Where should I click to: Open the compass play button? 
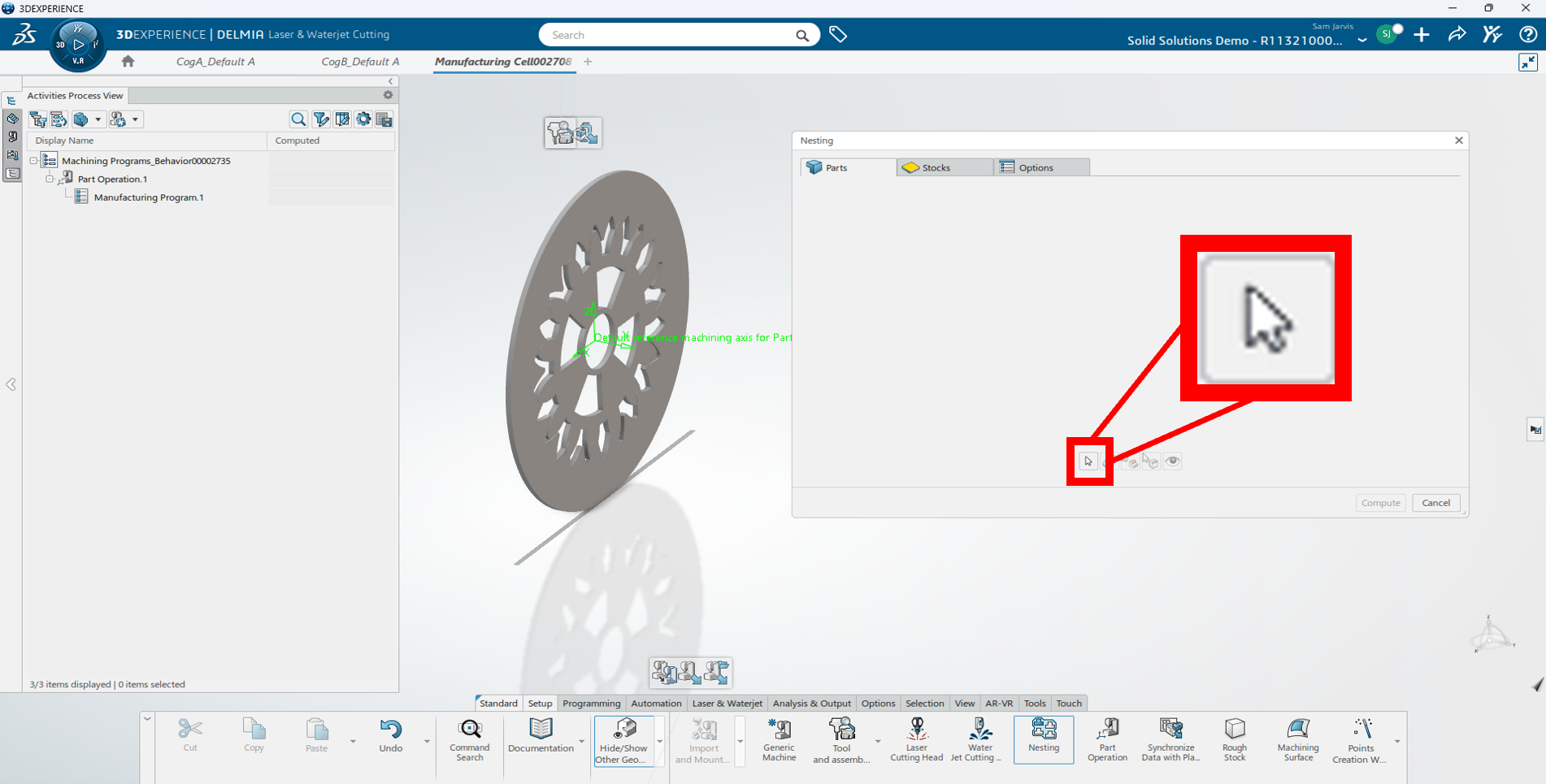[x=78, y=45]
